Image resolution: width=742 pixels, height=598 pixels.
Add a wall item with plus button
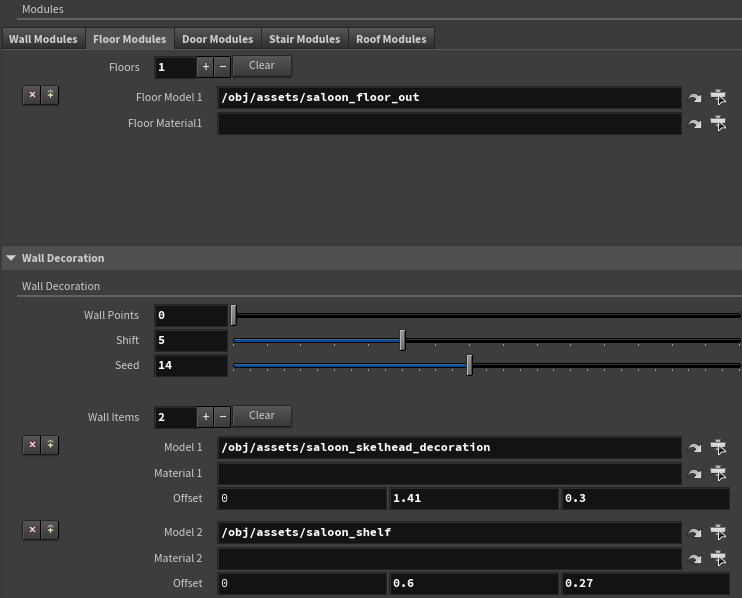[205, 417]
